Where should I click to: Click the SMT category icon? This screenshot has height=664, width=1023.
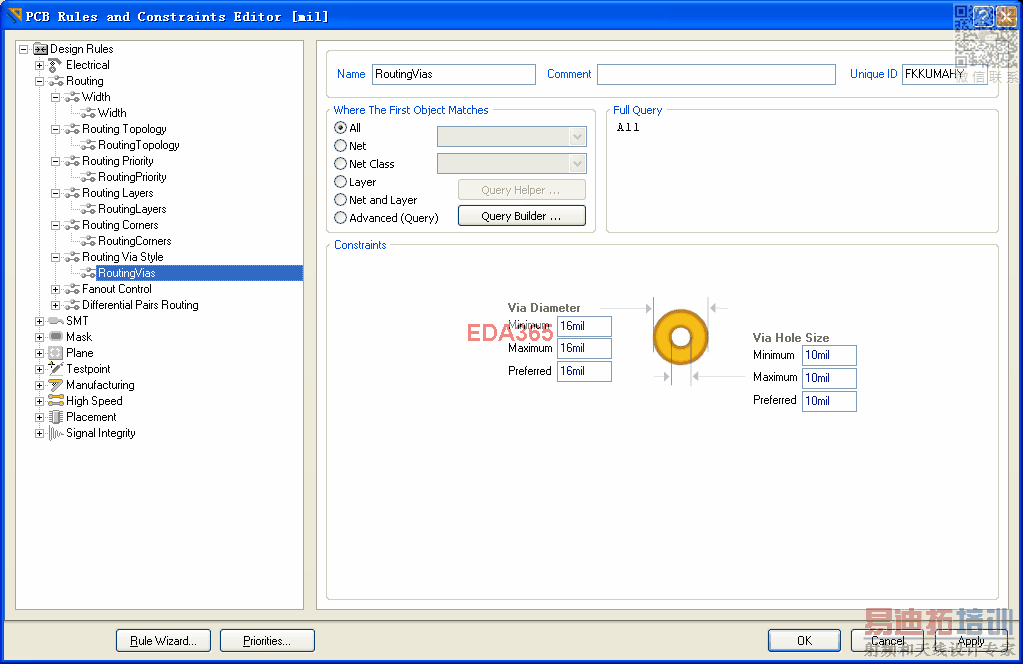pyautogui.click(x=56, y=321)
